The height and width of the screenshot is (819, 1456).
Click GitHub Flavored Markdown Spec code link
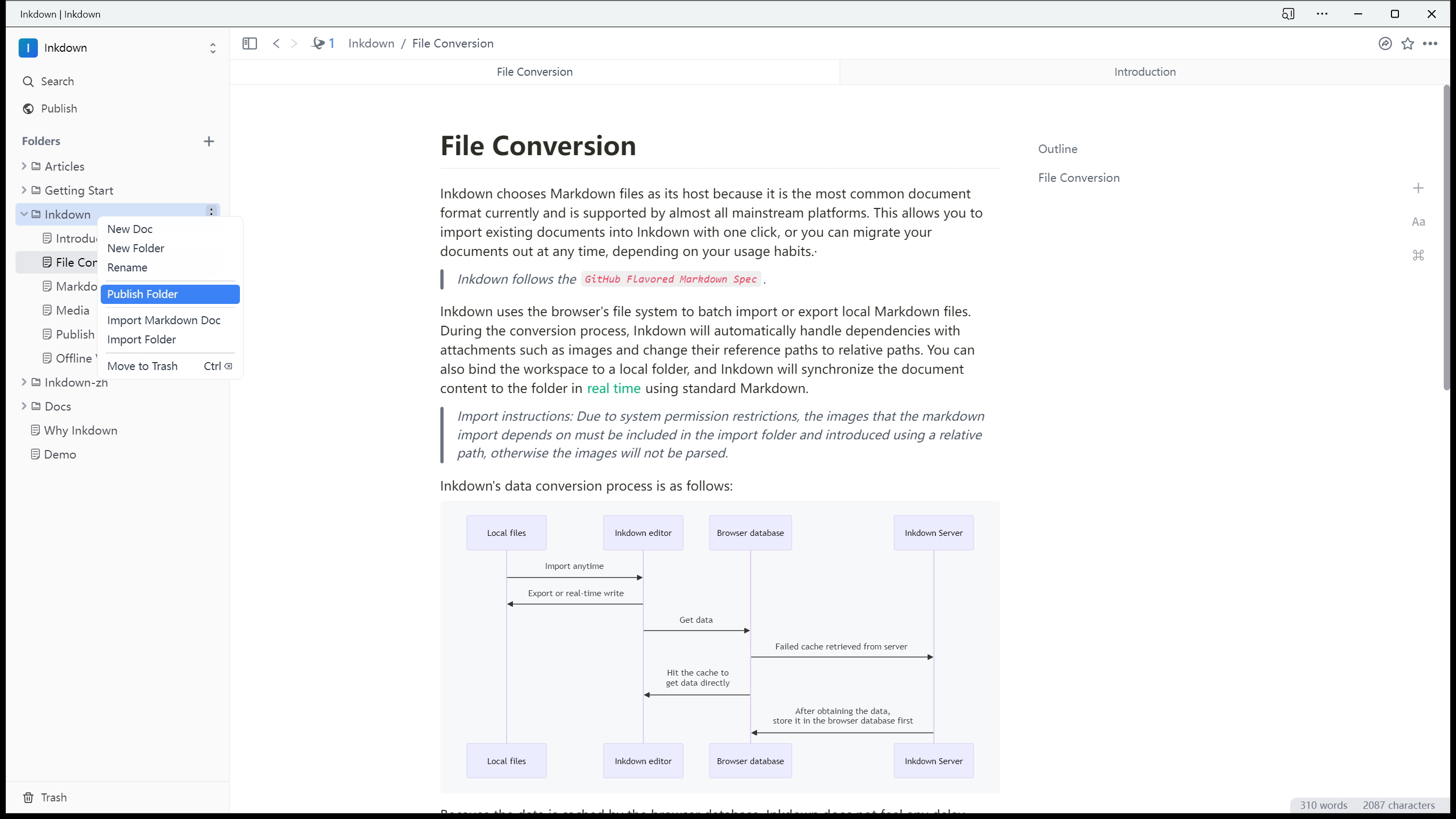coord(671,279)
